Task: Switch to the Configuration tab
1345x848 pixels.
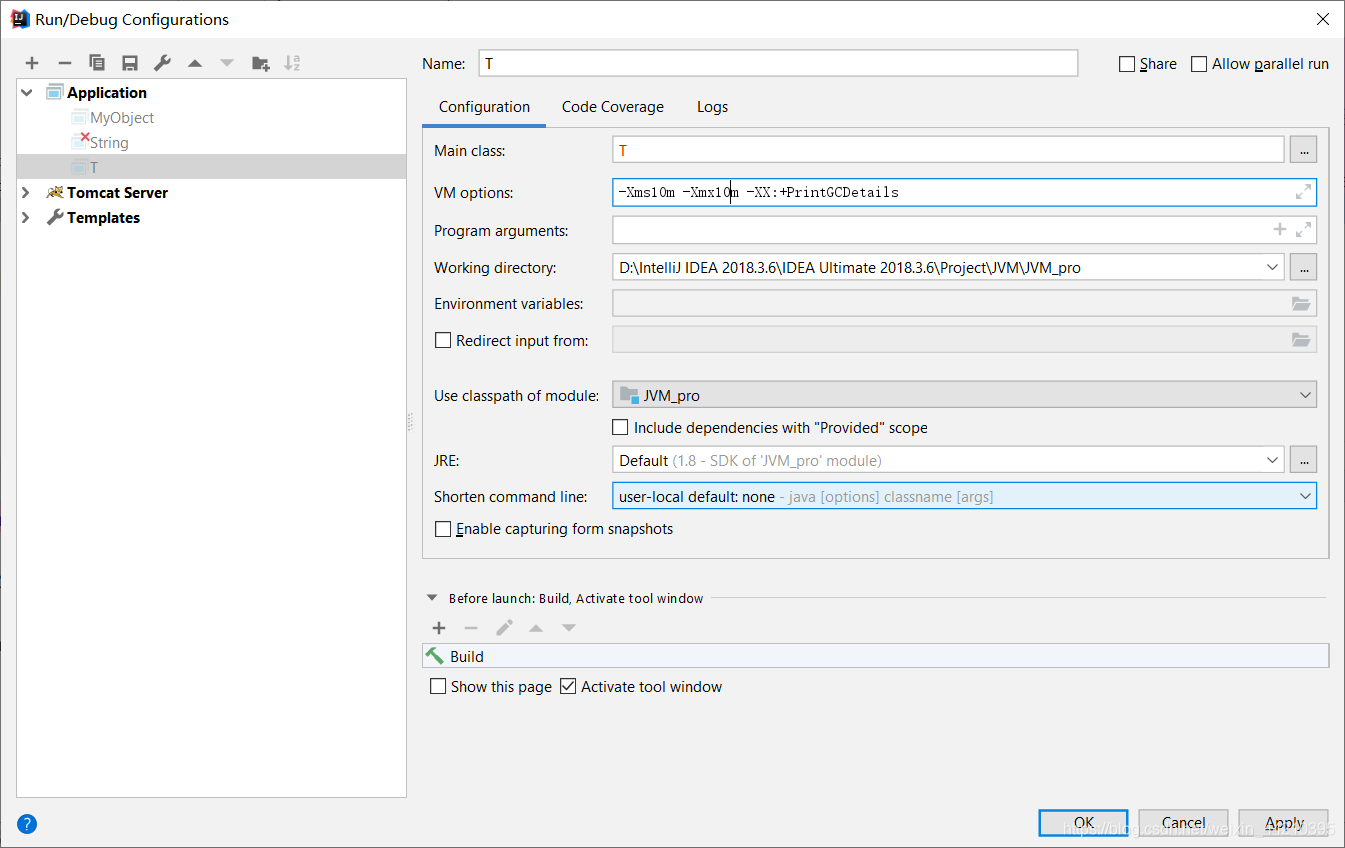Action: click(484, 107)
